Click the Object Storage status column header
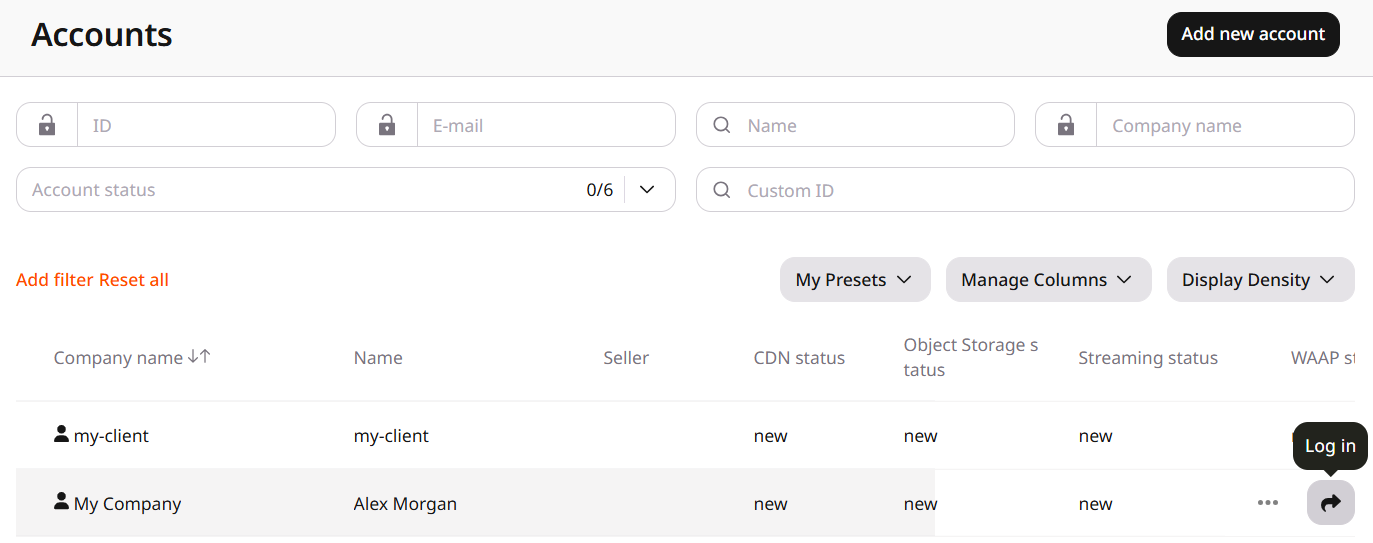This screenshot has height=543, width=1373. coord(971,357)
